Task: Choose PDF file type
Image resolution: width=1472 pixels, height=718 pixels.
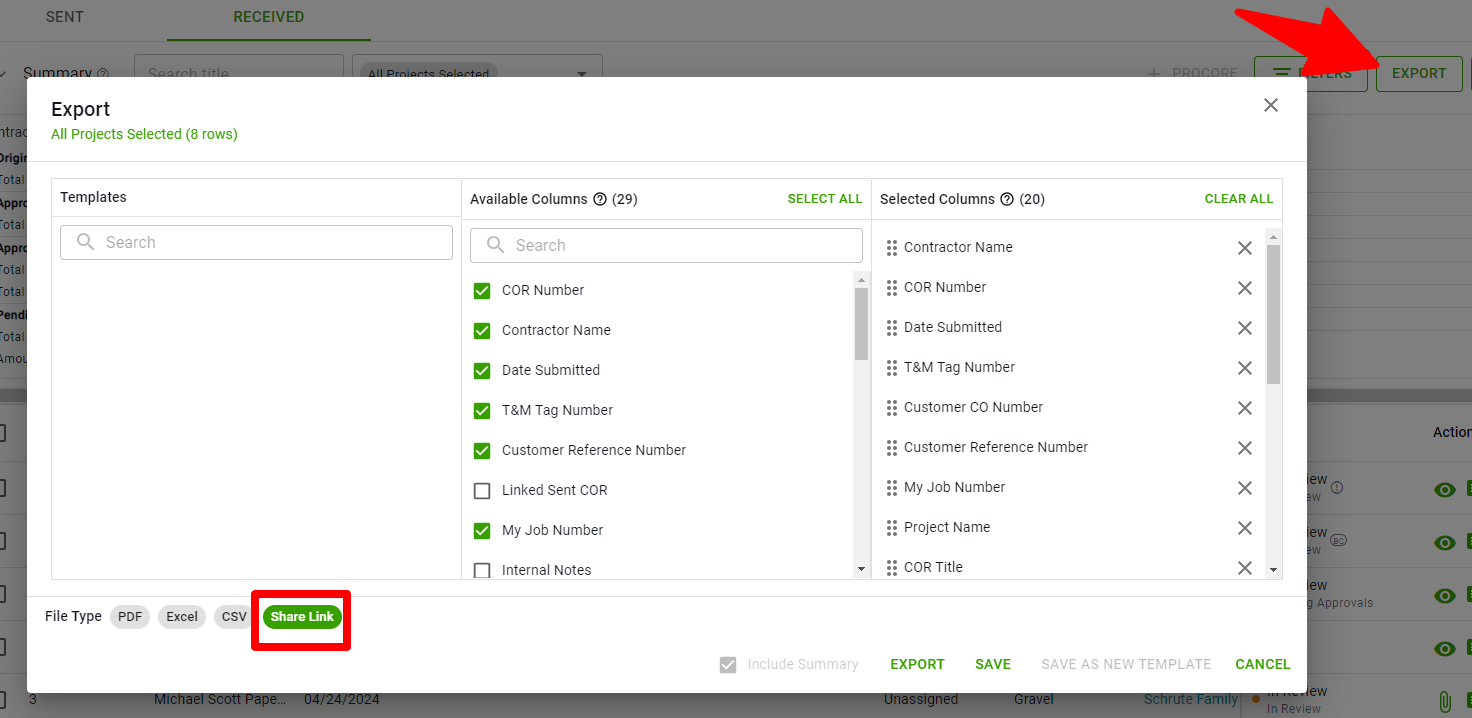Action: click(130, 617)
